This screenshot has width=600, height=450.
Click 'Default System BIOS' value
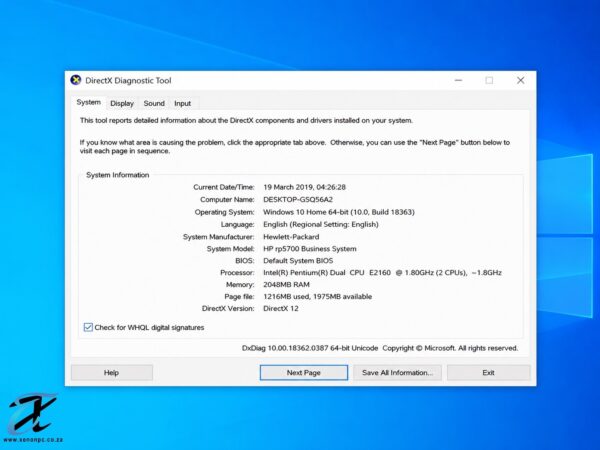[298, 261]
